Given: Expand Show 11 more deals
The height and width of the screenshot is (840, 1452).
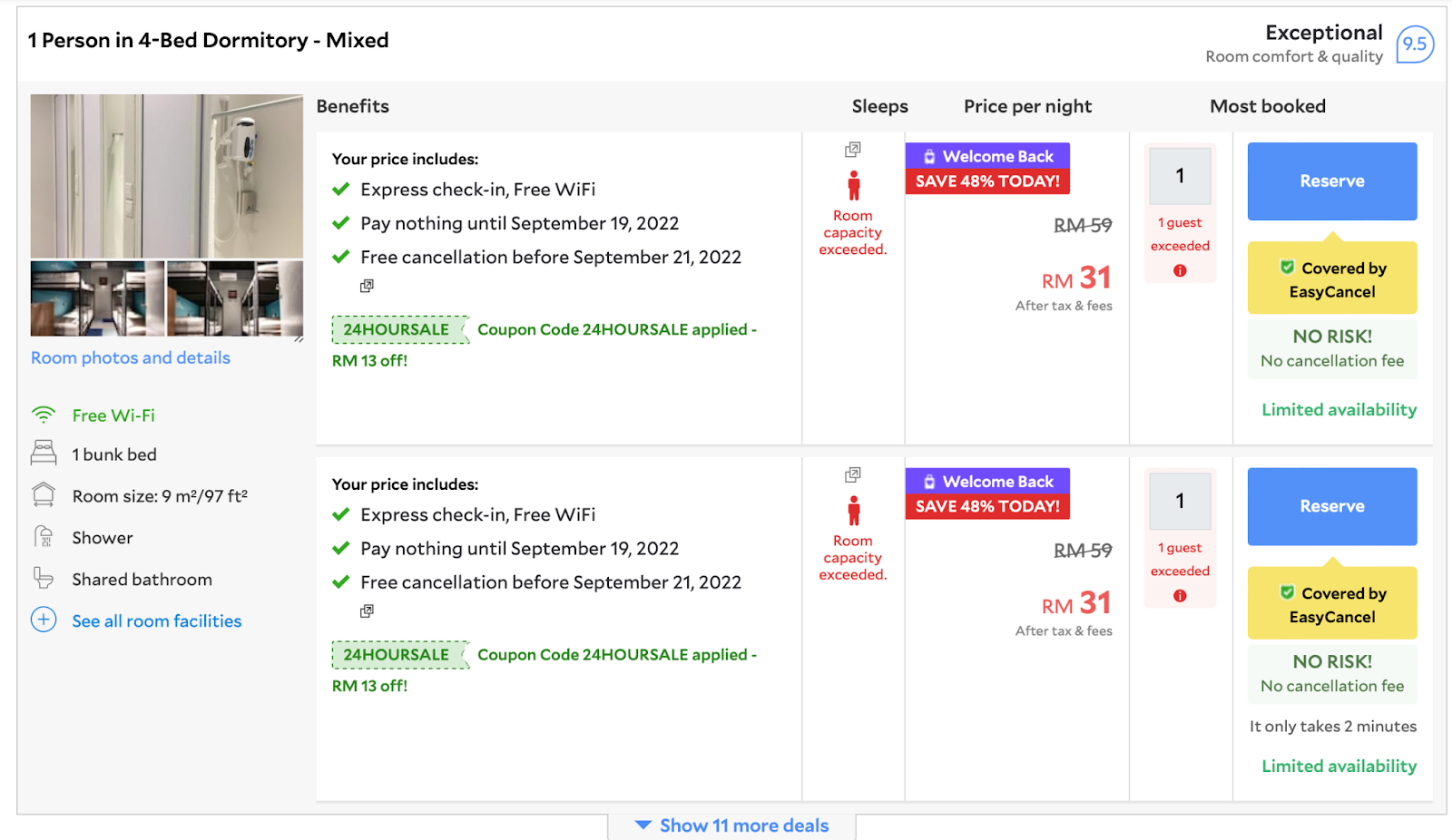Looking at the screenshot, I should pyautogui.click(x=731, y=825).
